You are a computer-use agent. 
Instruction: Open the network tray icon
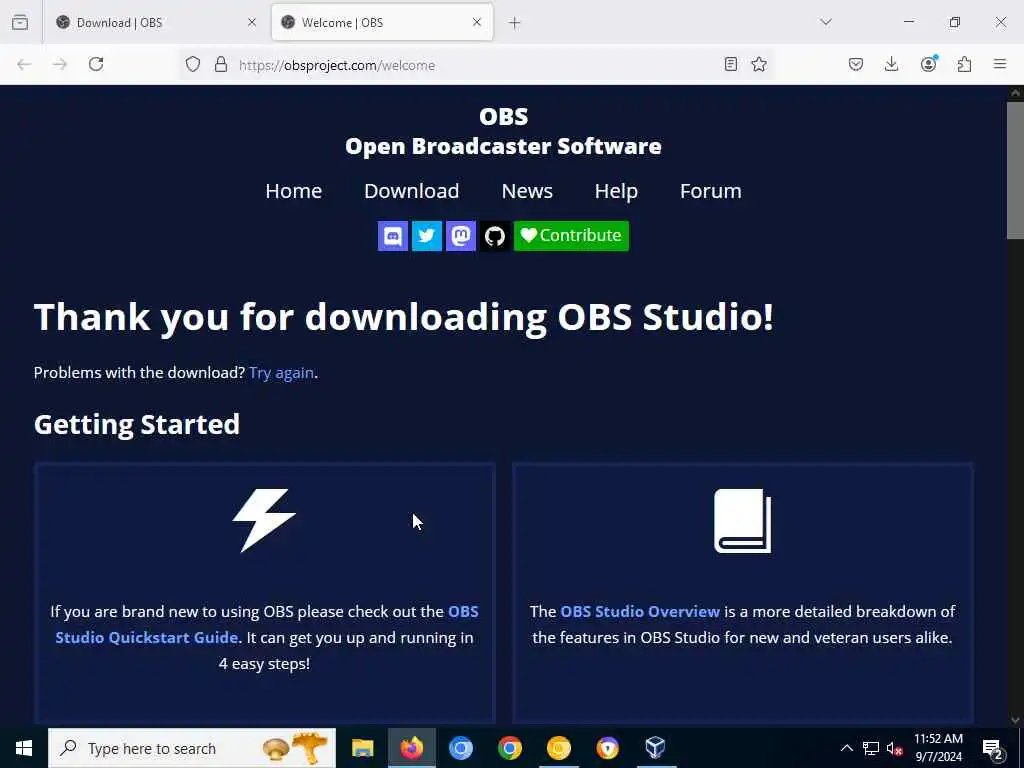(871, 748)
